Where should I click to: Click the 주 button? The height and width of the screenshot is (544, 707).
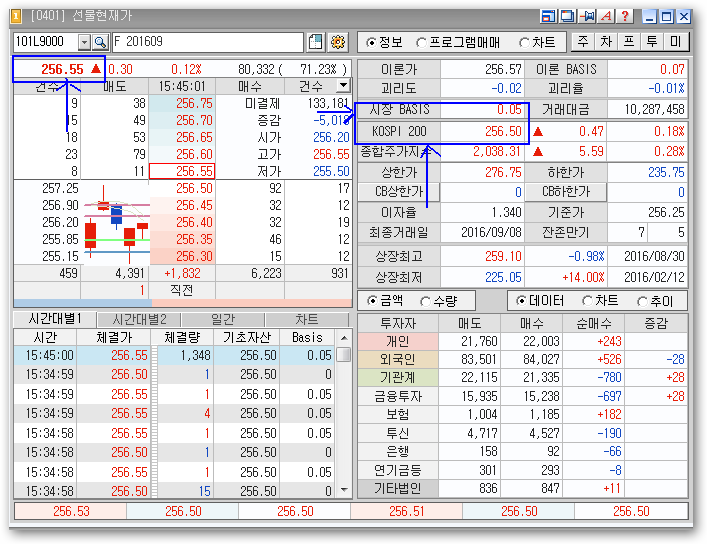point(583,41)
